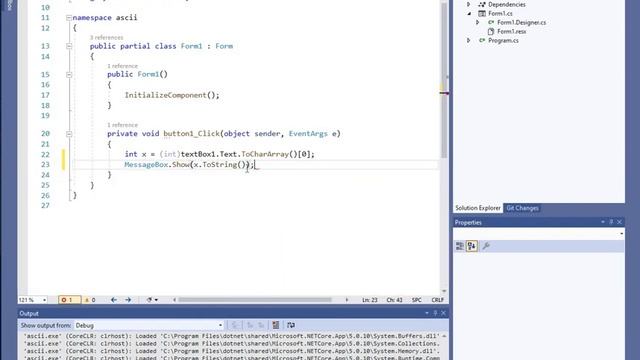Click EventArgs type in line 20

click(x=308, y=133)
